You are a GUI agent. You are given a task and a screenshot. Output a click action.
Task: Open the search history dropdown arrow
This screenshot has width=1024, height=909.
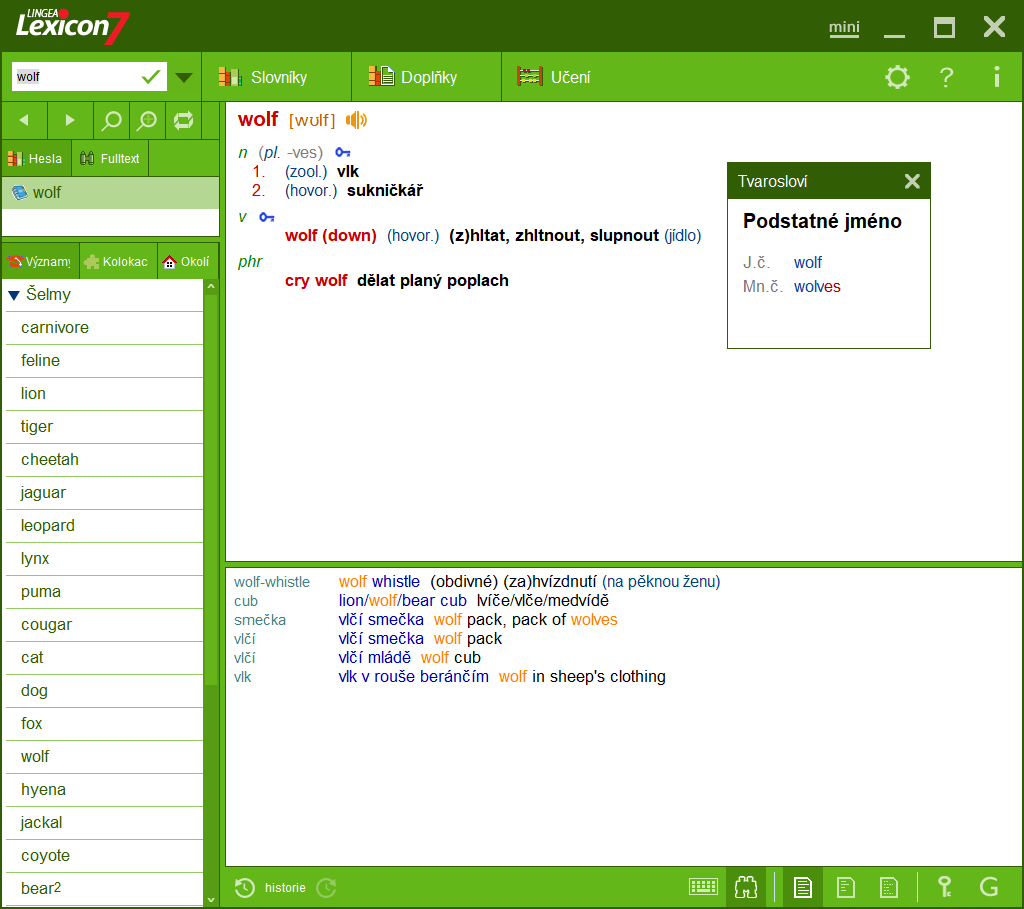click(184, 78)
